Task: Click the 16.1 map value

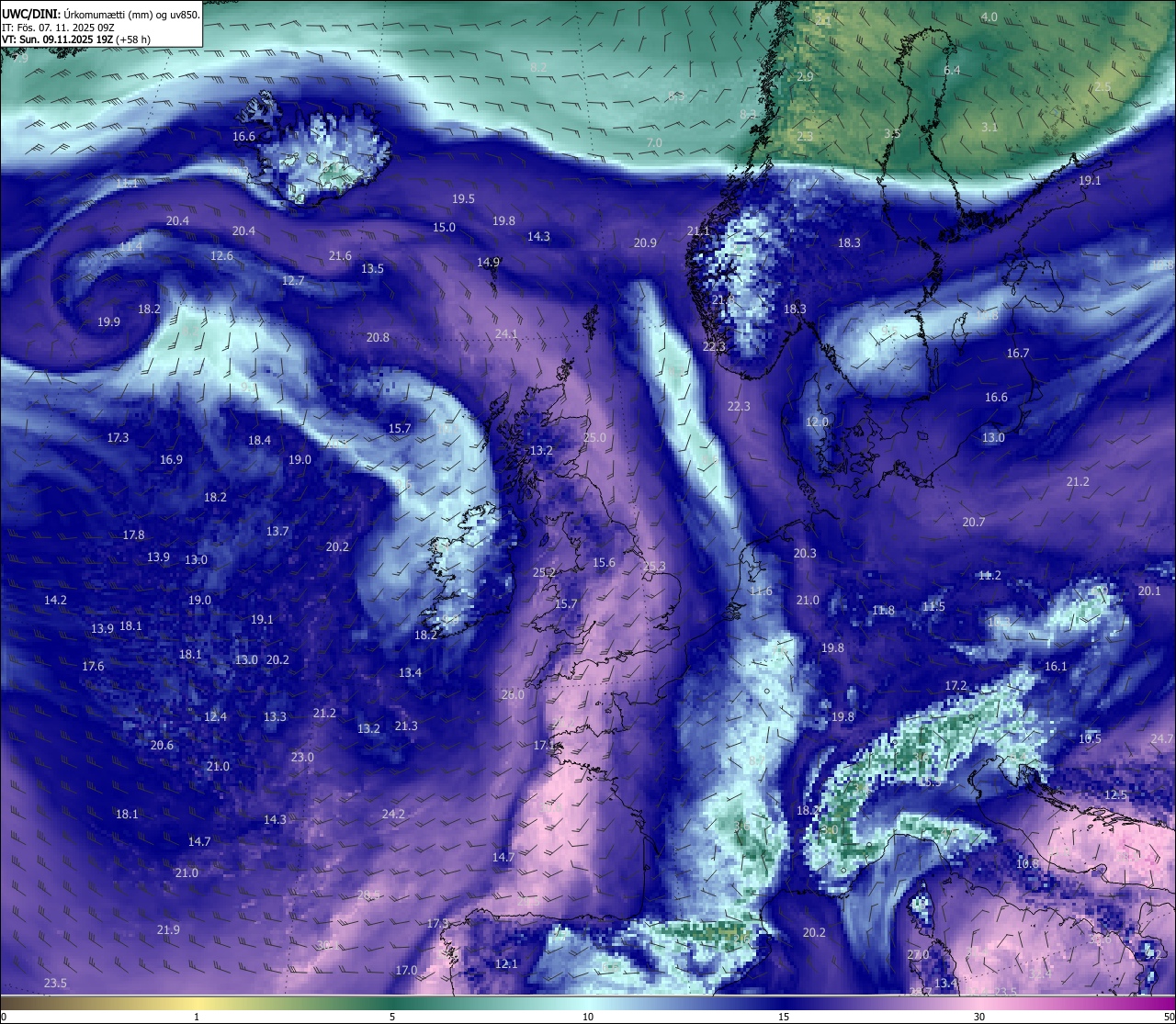Action: pyautogui.click(x=1056, y=666)
